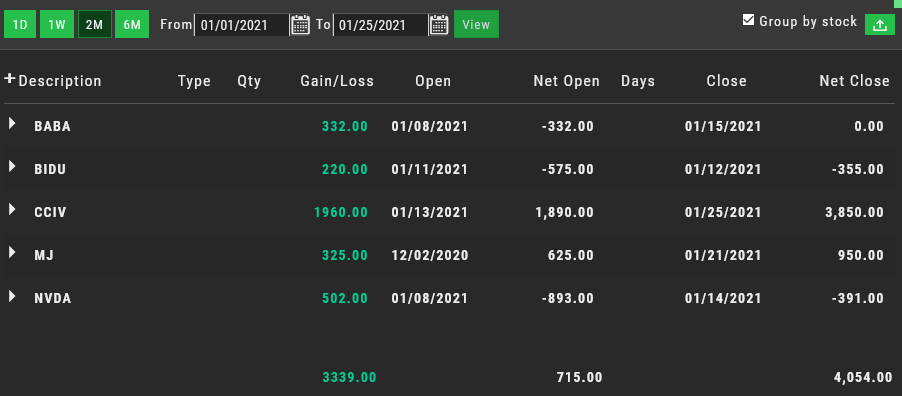The image size is (902, 396).
Task: Select the 1D time range
Action: coord(20,25)
